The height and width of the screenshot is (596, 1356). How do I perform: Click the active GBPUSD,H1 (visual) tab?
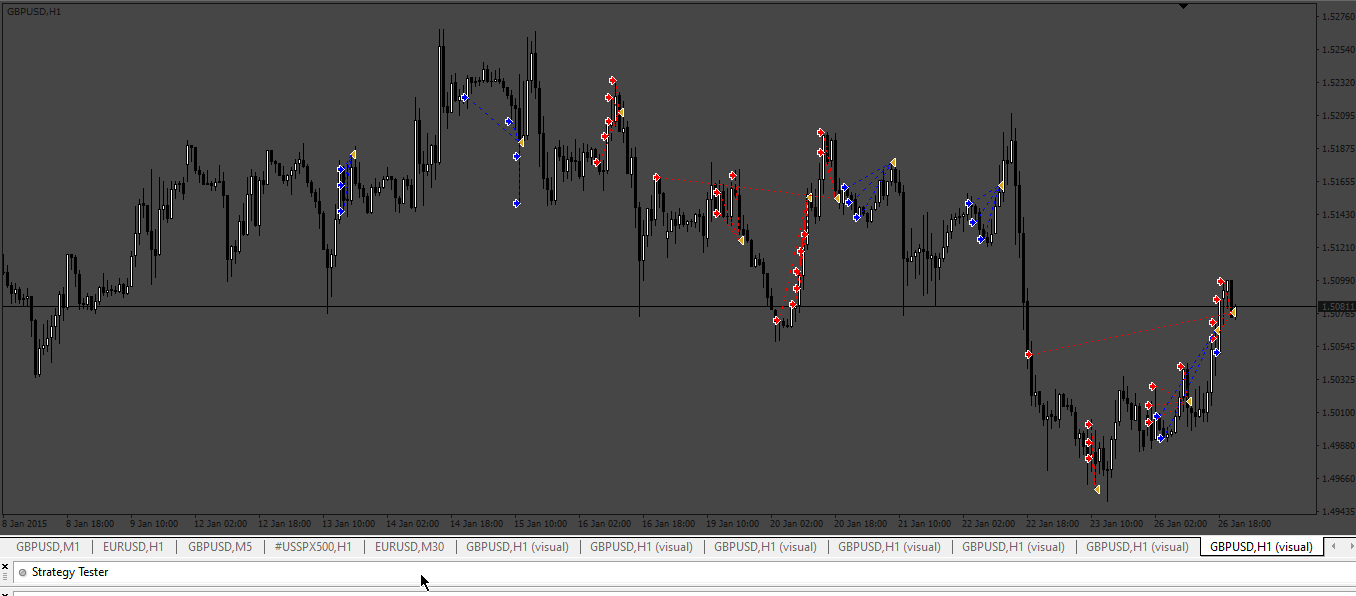click(x=1261, y=547)
